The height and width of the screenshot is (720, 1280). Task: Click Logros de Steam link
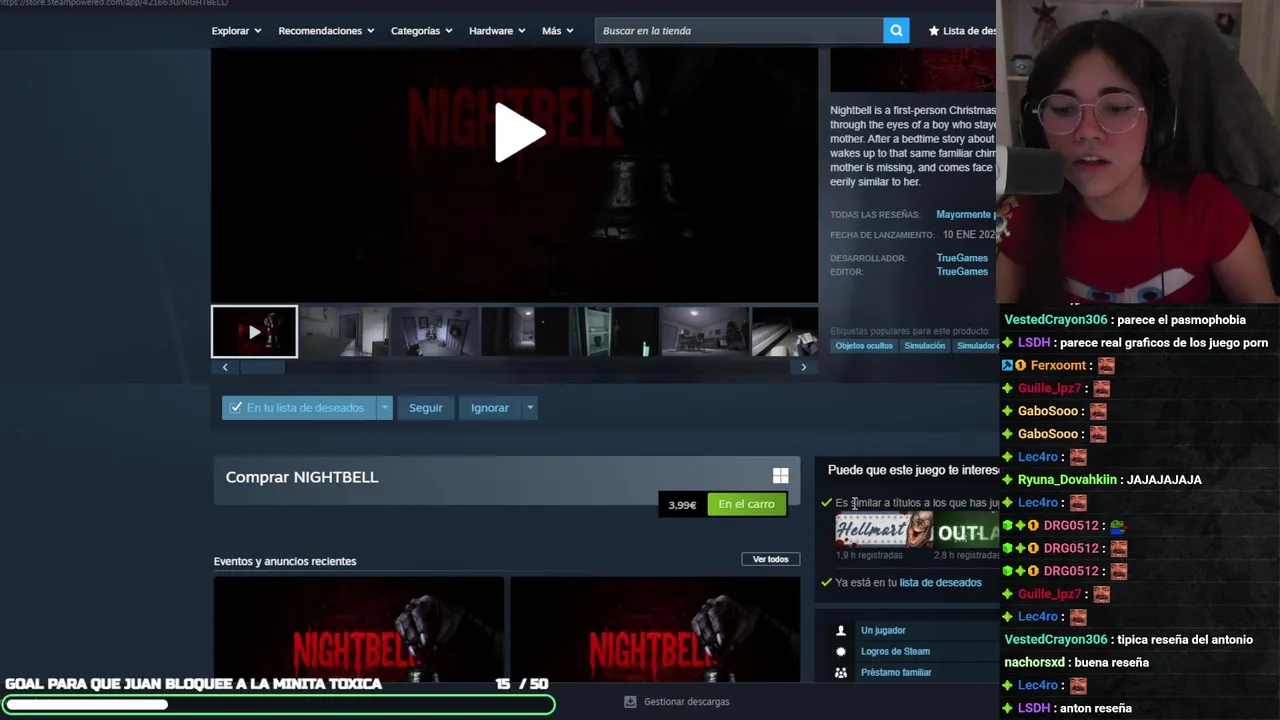pyautogui.click(x=895, y=651)
